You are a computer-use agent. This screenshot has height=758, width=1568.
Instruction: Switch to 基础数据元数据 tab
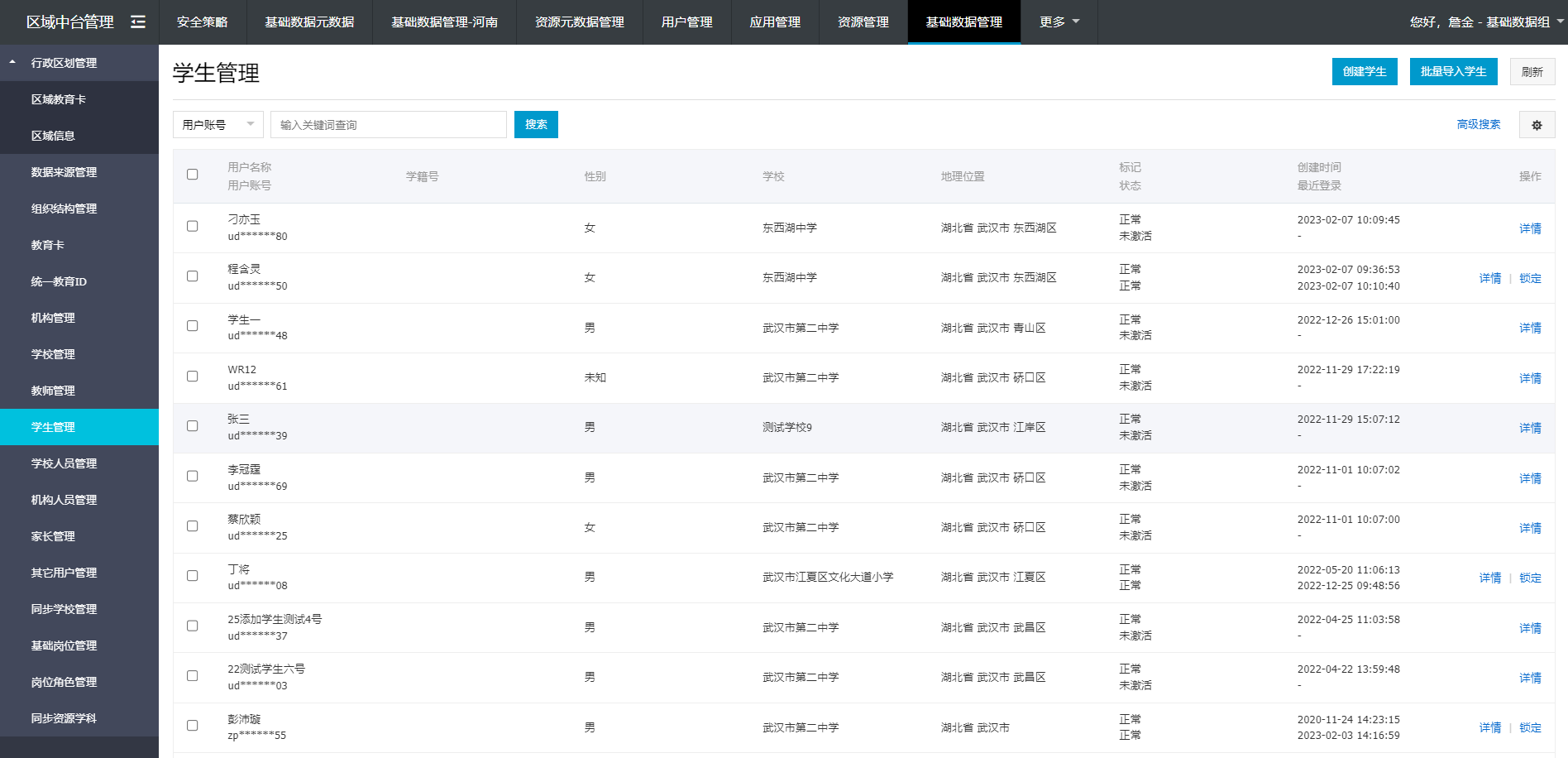pos(309,22)
